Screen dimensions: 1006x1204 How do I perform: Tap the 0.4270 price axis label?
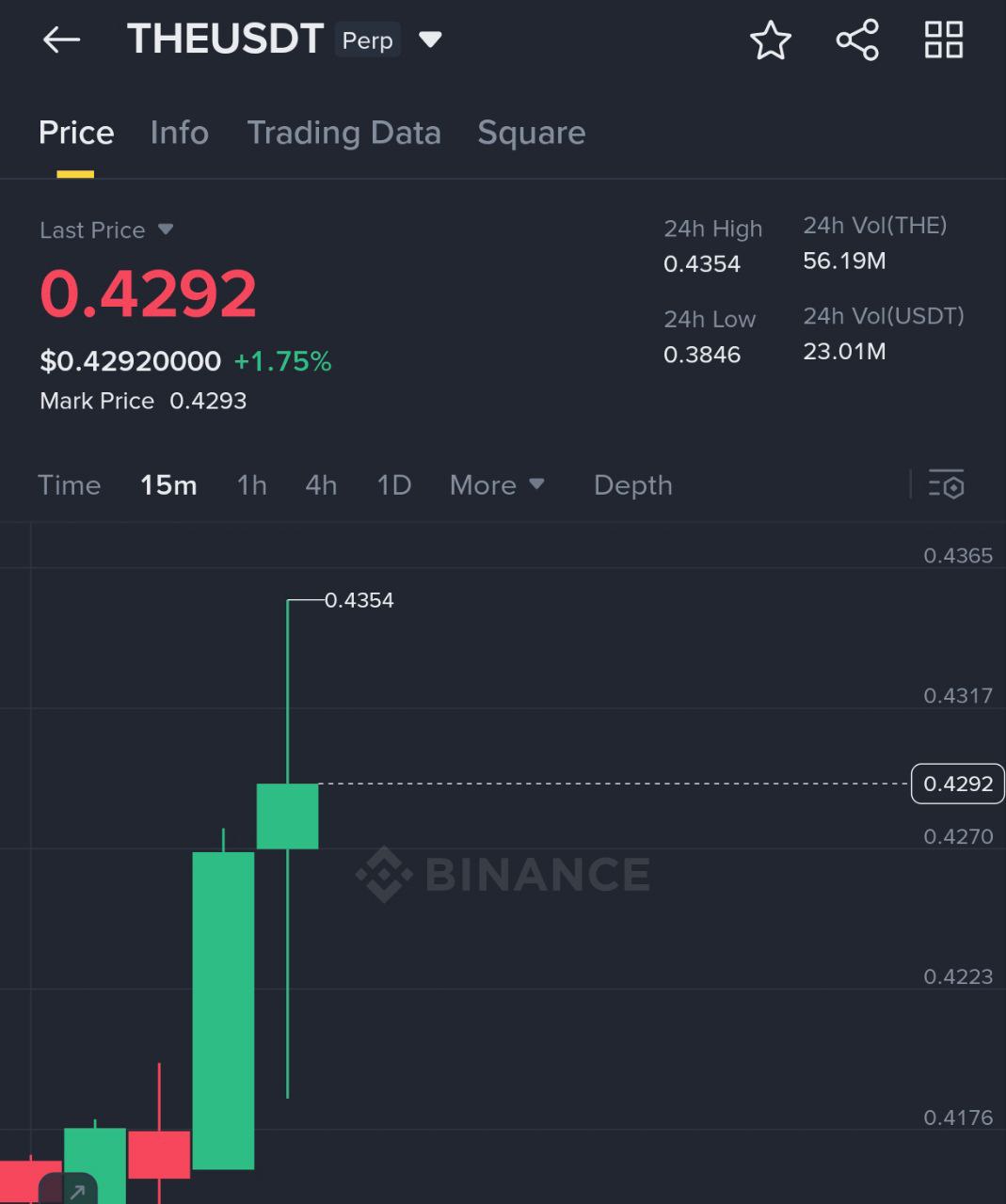[x=958, y=836]
